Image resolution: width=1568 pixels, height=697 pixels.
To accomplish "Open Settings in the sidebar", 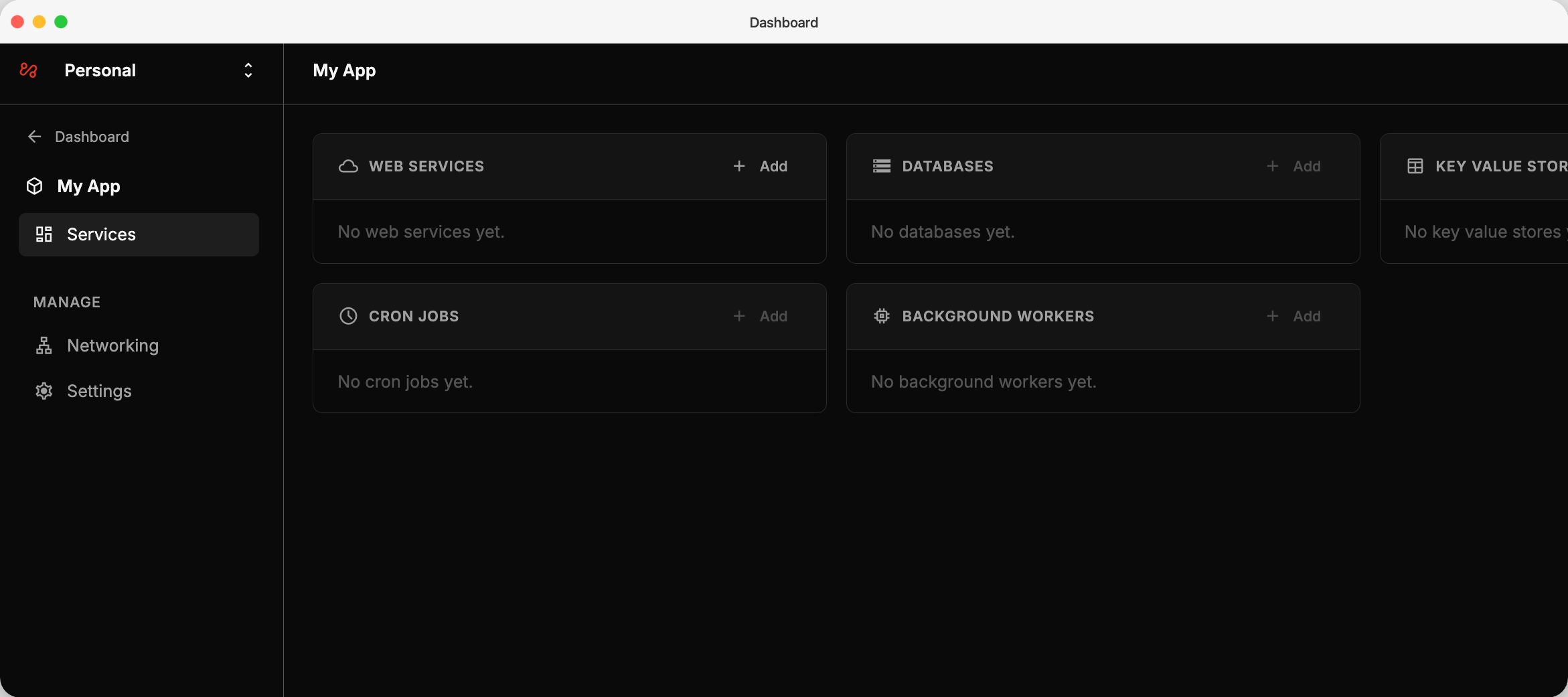I will pyautogui.click(x=99, y=391).
